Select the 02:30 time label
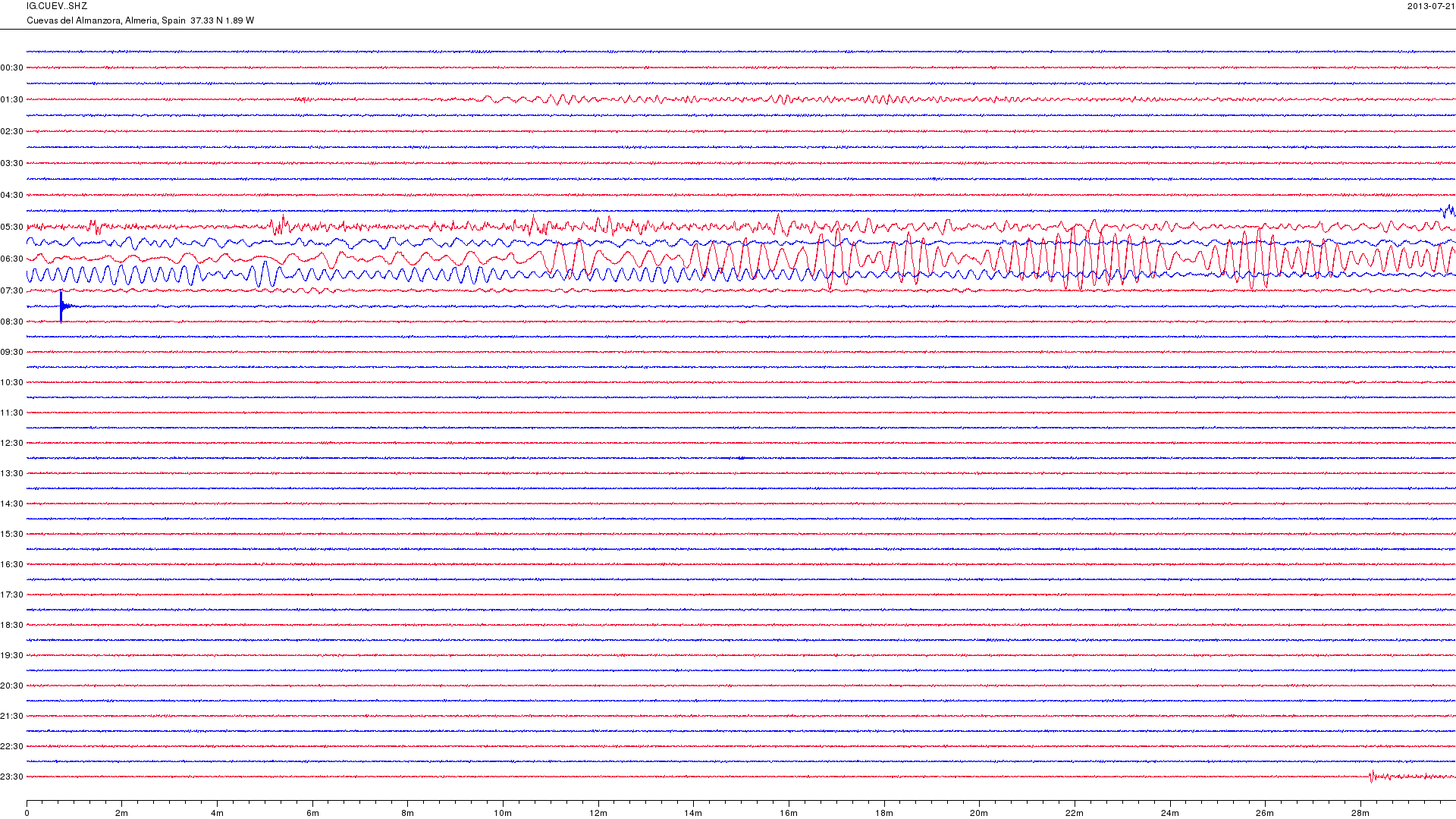 click(x=12, y=131)
